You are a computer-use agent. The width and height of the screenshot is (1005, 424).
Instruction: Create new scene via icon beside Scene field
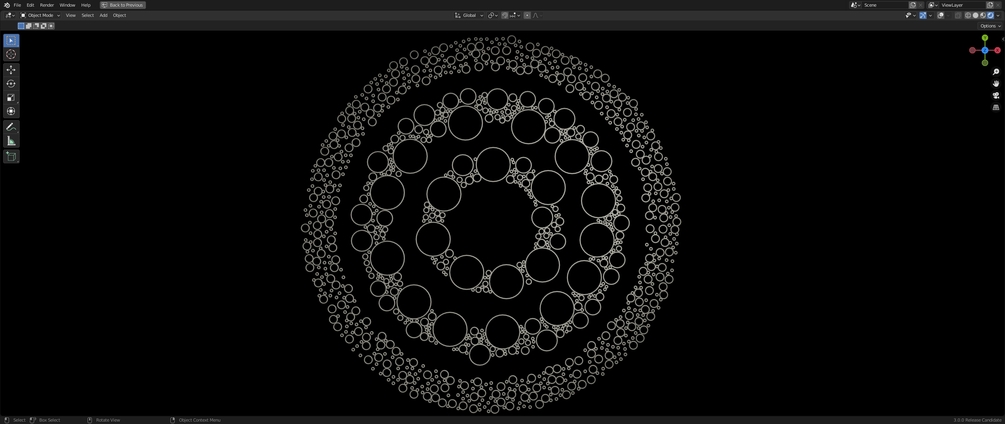tap(913, 5)
